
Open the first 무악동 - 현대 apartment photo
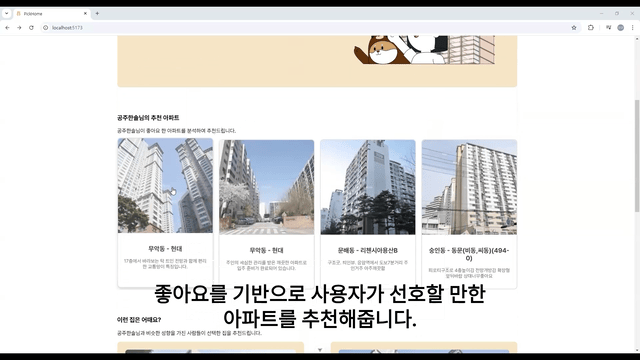click(165, 185)
